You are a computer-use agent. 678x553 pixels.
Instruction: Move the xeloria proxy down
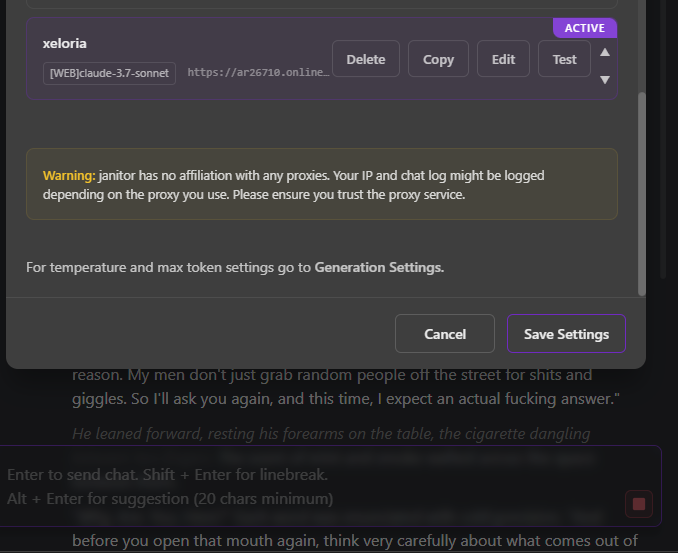tap(604, 79)
